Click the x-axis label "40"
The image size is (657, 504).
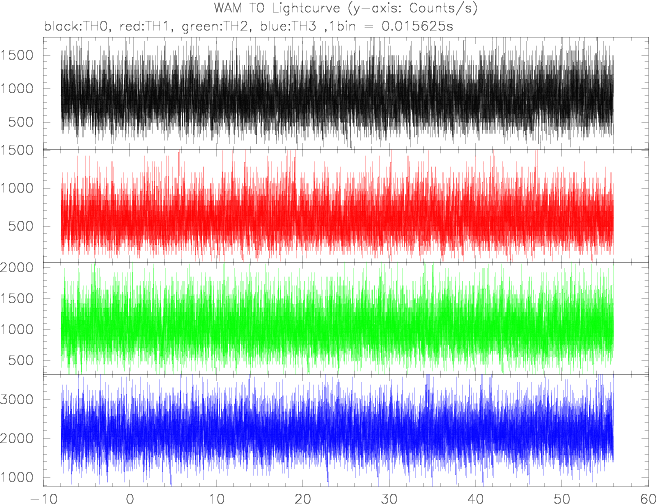pyautogui.click(x=475, y=499)
